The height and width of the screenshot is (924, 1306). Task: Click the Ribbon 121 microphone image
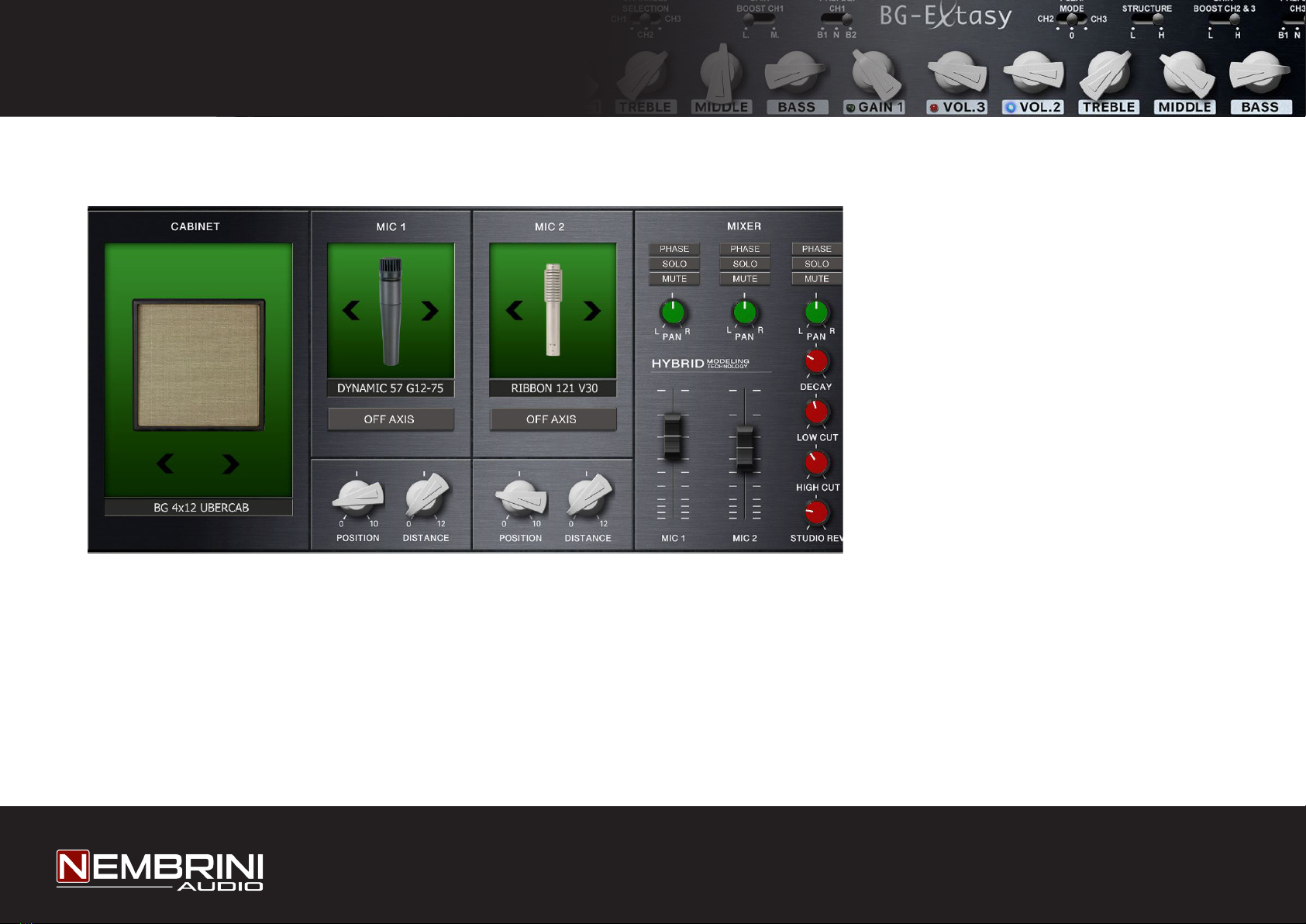[x=553, y=310]
